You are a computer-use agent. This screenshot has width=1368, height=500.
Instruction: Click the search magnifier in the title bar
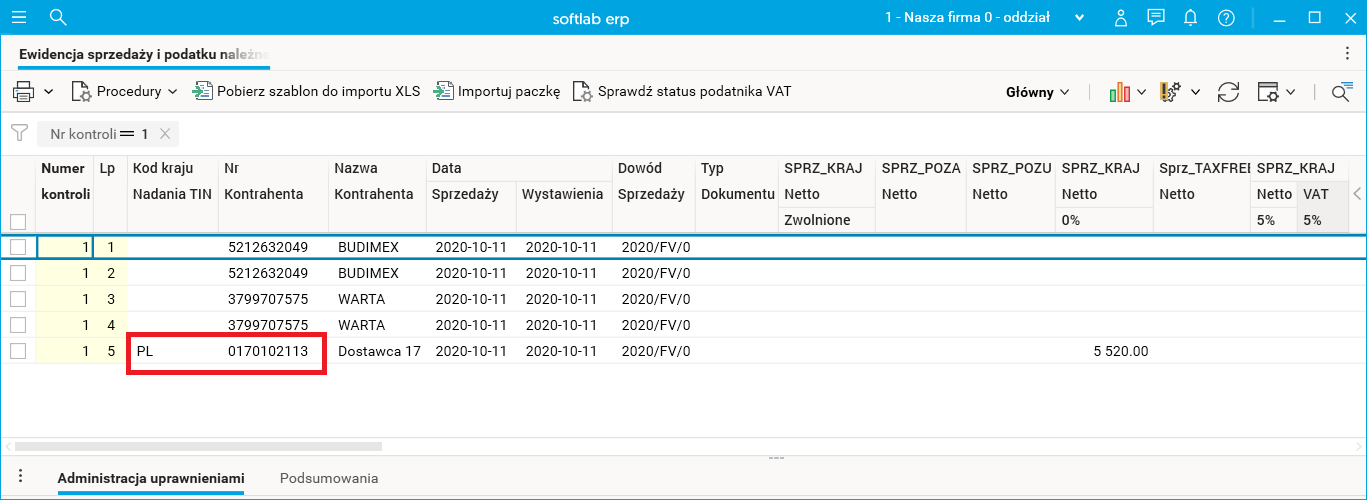[x=58, y=17]
